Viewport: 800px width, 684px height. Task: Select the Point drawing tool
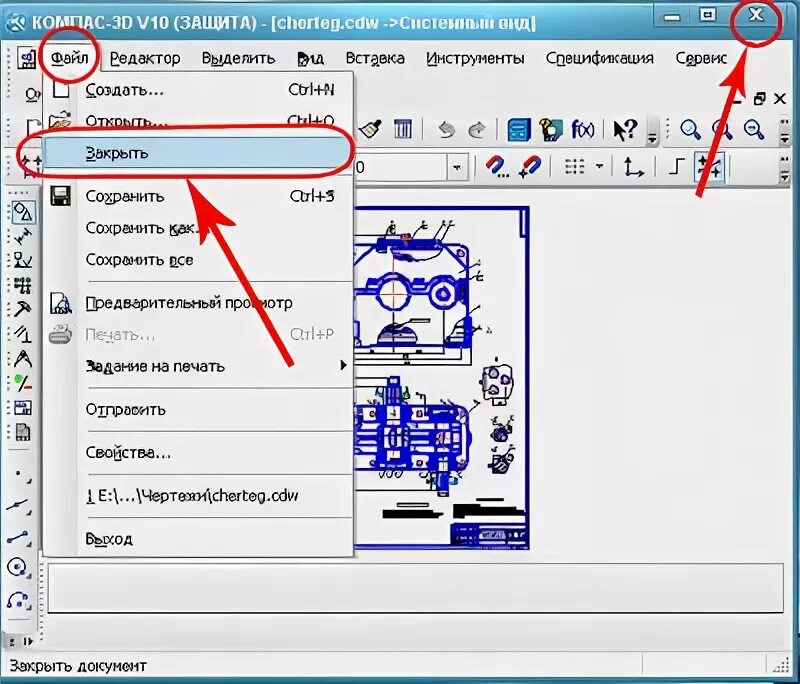tap(20, 475)
